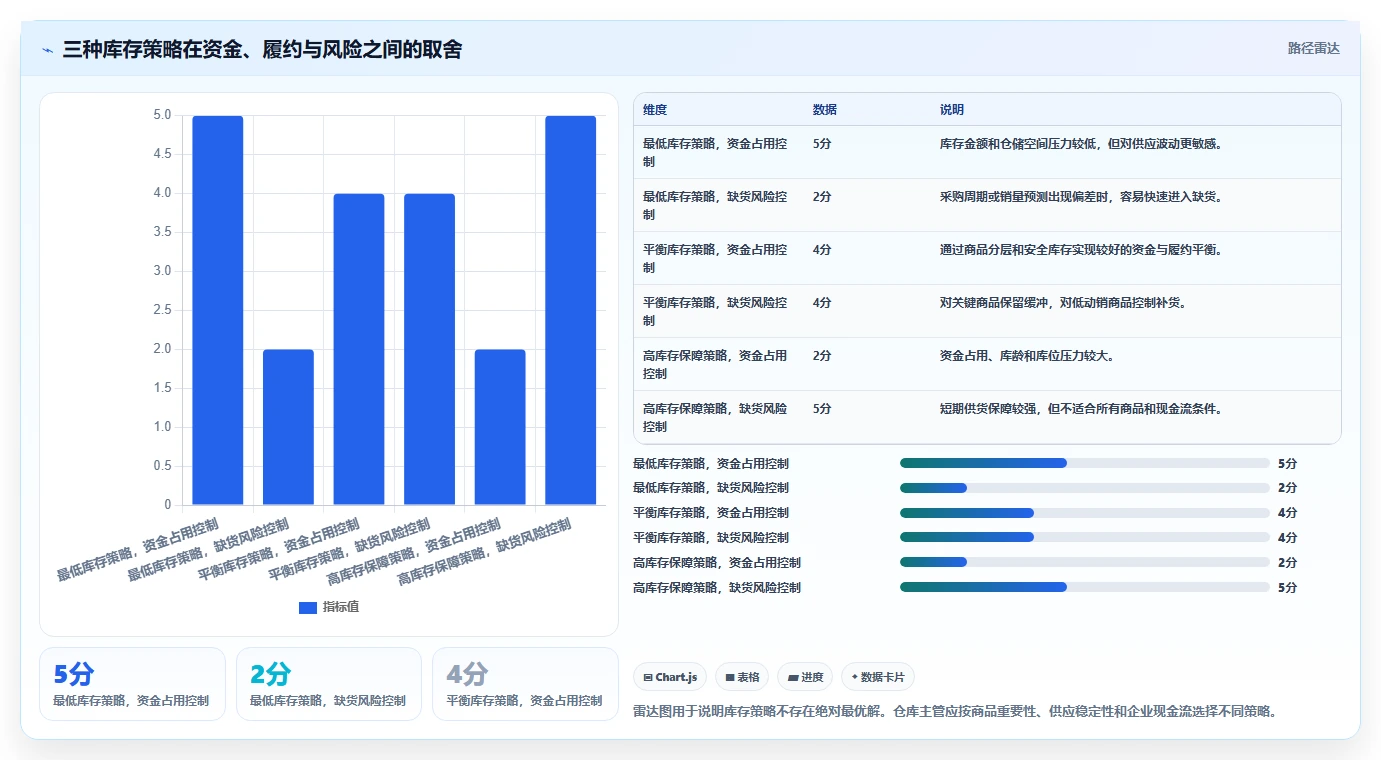The image size is (1381, 760).
Task: Toggle the 指标值 legend color box
Action: pyautogui.click(x=308, y=608)
